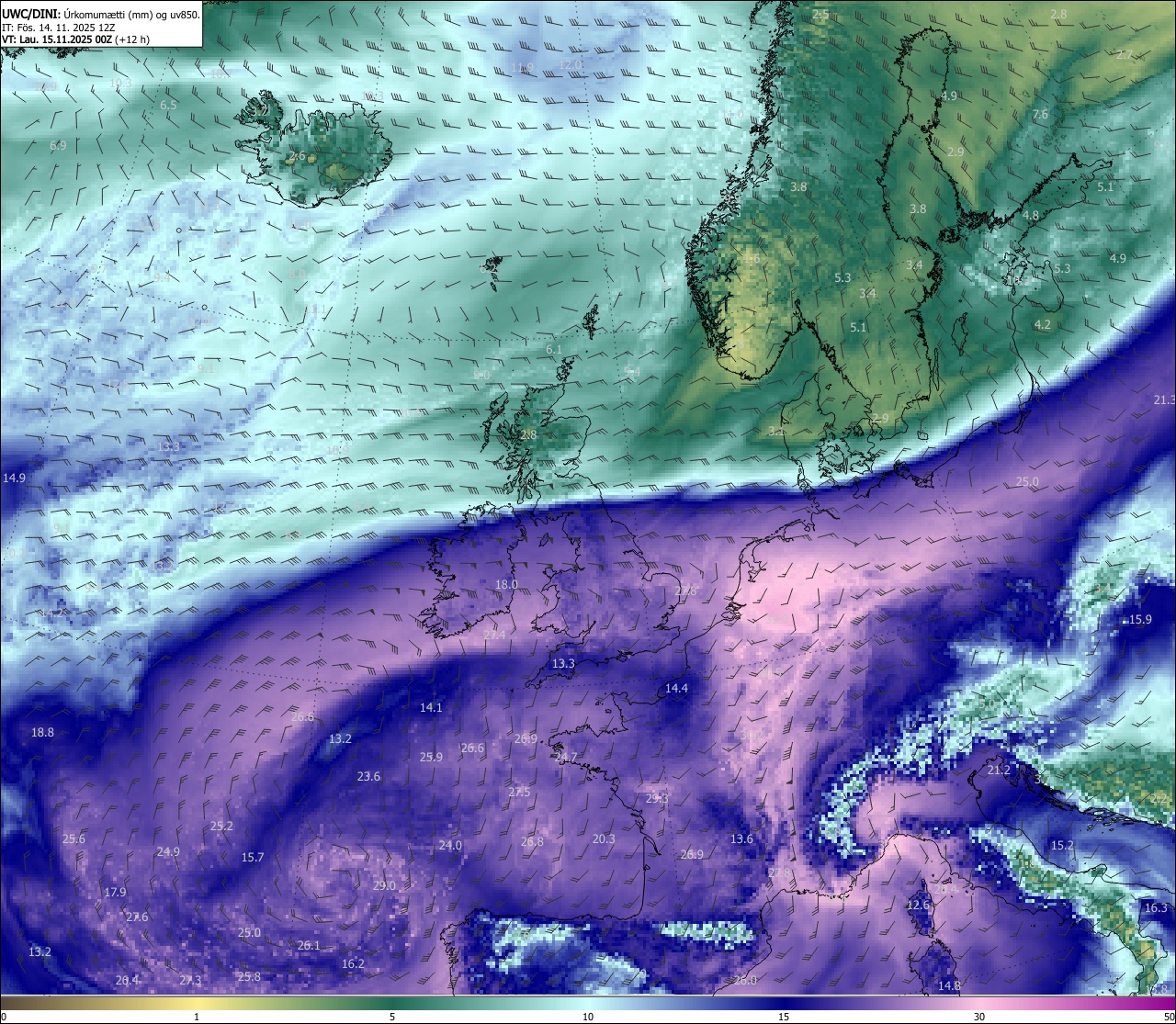Click the 25.8 value label
The height and width of the screenshot is (1024, 1176).
click(x=249, y=977)
